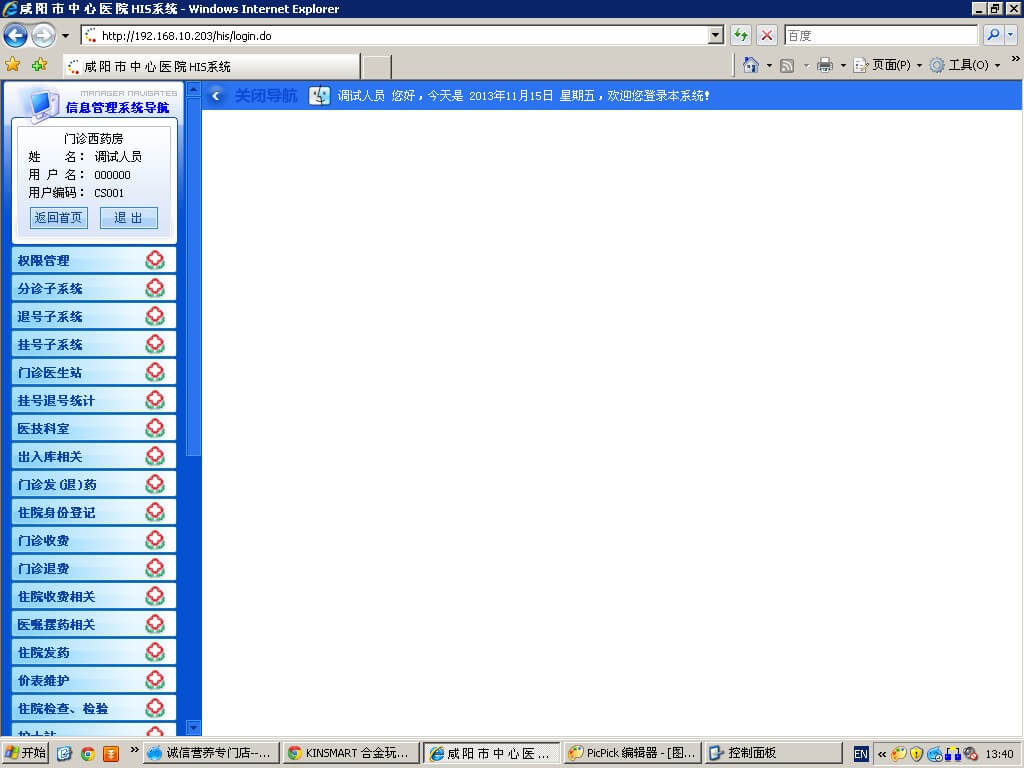Open the 门诊收费 menu section
The width and height of the screenshot is (1024, 768).
[94, 540]
